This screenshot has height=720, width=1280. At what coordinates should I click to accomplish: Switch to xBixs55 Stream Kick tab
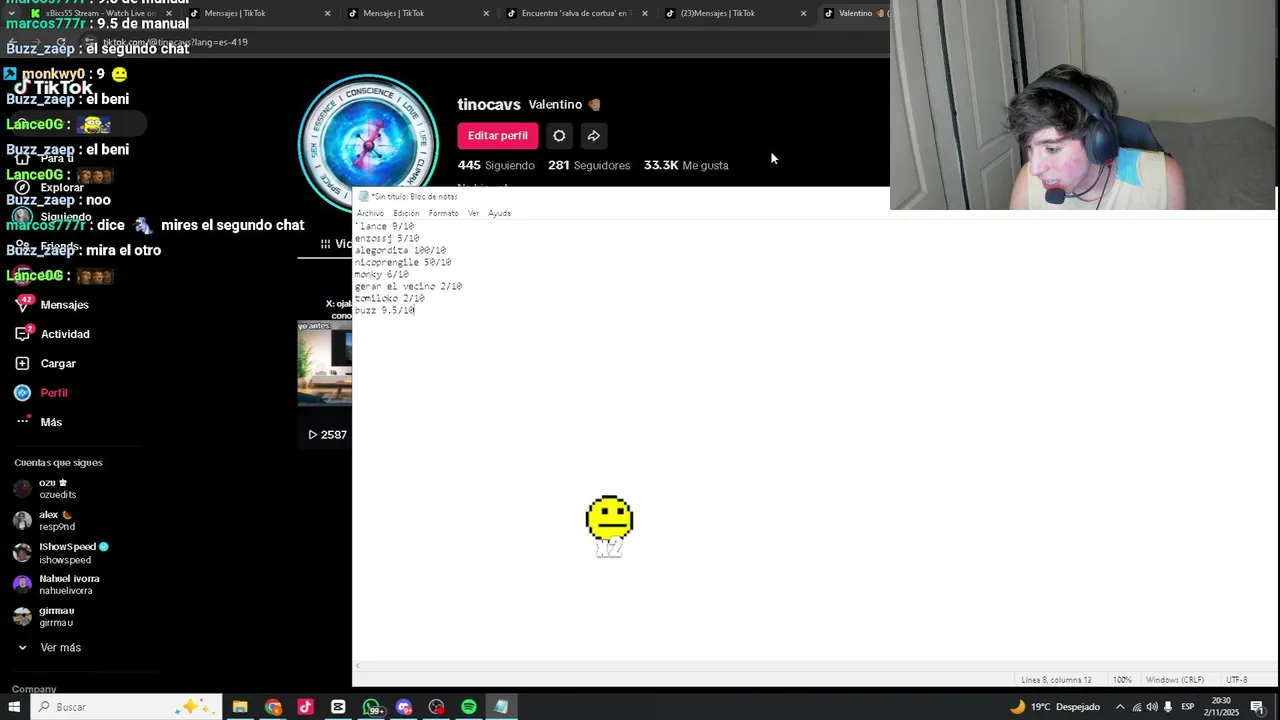(99, 13)
